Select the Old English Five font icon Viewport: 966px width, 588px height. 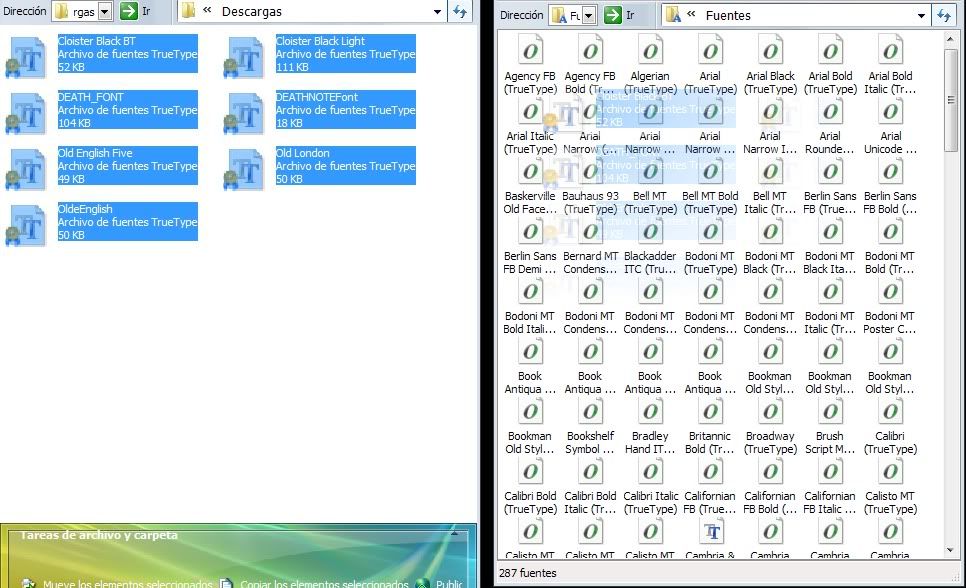coord(26,169)
